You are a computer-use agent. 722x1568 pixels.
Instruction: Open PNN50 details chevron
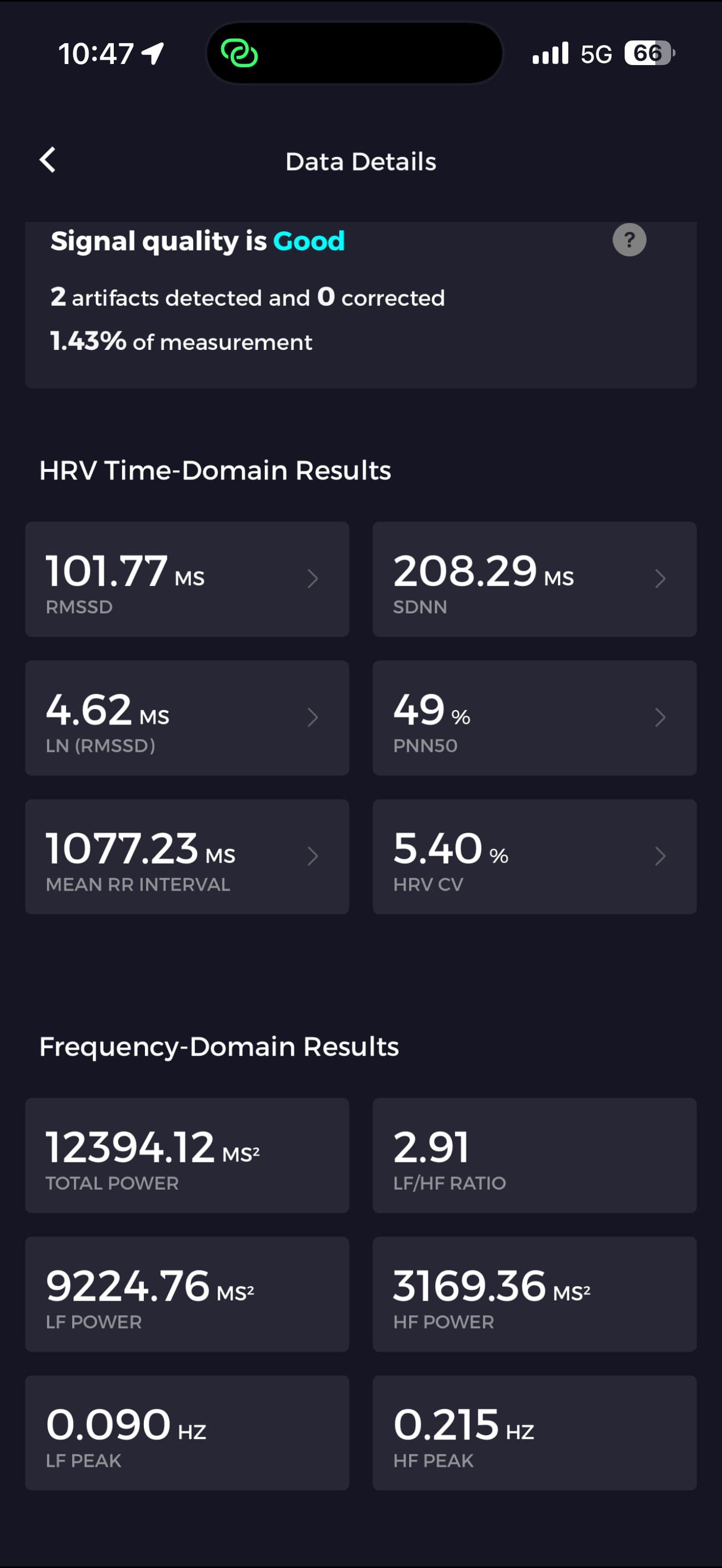click(x=660, y=717)
